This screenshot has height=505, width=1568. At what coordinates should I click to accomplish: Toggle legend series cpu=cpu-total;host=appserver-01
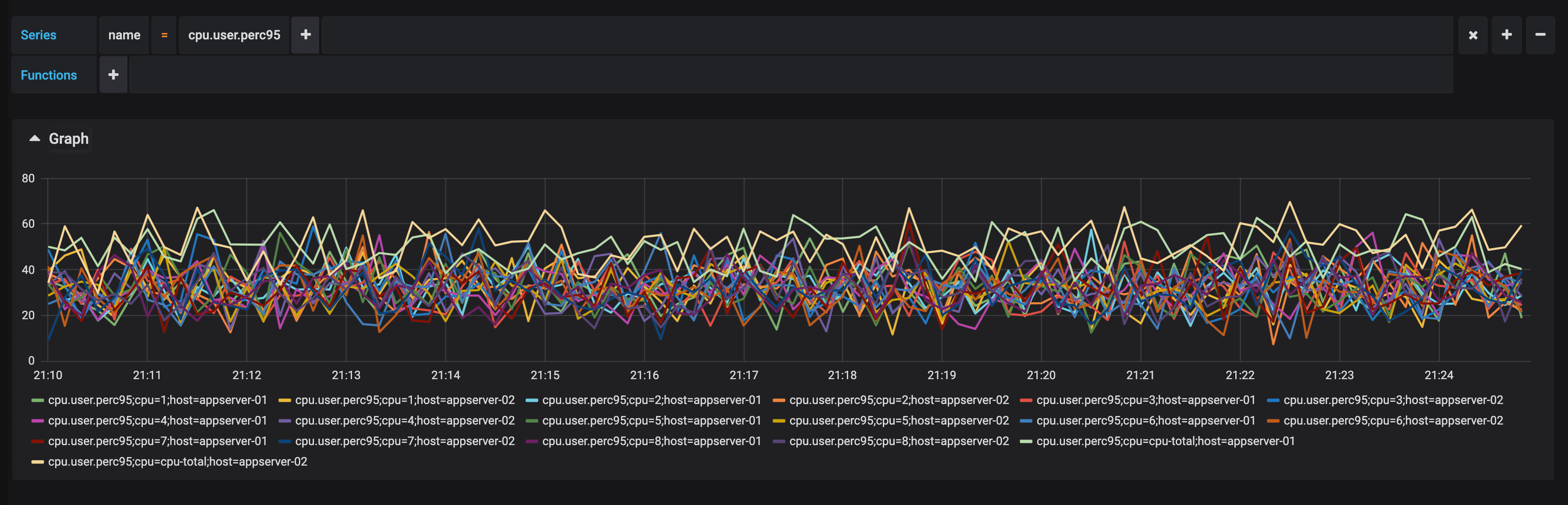click(x=1165, y=441)
